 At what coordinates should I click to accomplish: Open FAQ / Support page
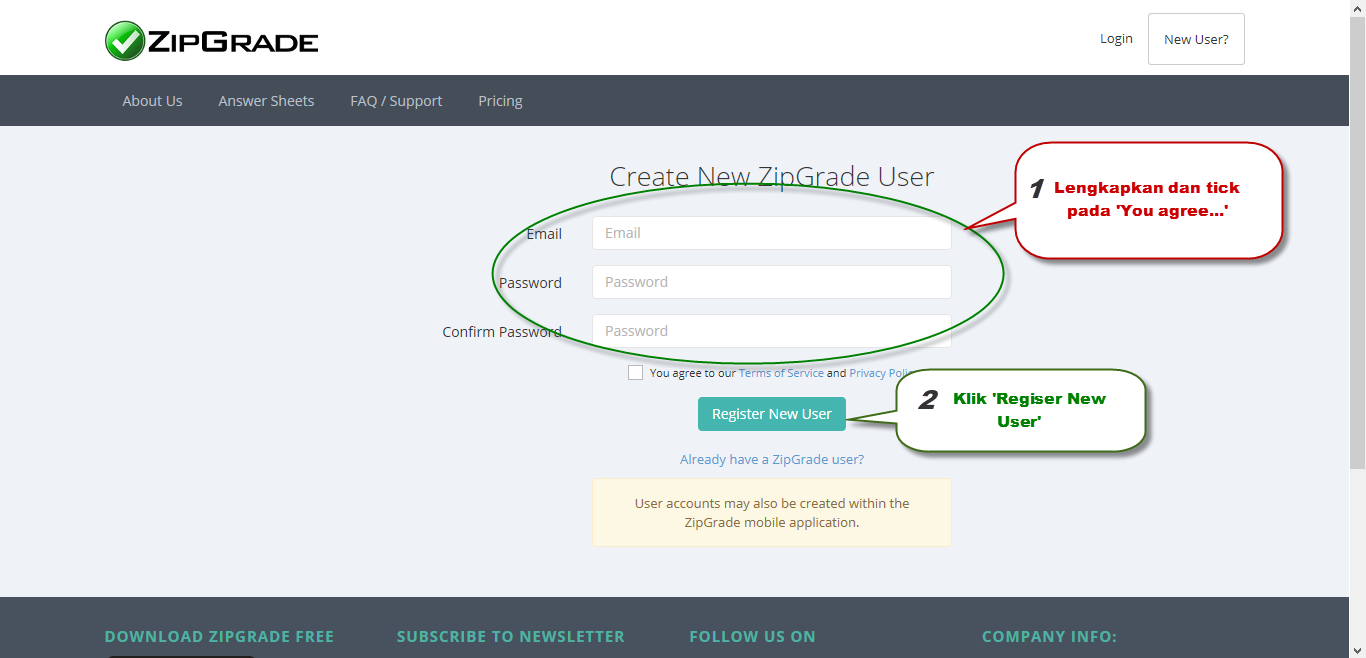click(396, 101)
